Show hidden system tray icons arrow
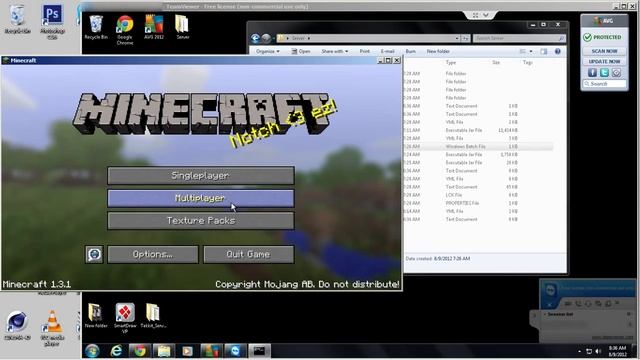The width and height of the screenshot is (640, 360). point(579,351)
